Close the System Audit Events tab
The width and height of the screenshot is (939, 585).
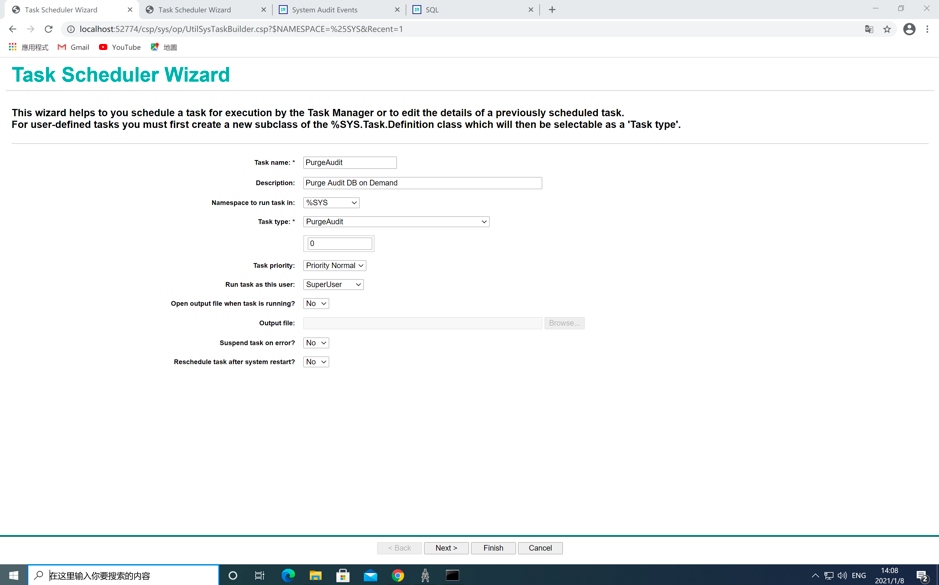click(397, 10)
